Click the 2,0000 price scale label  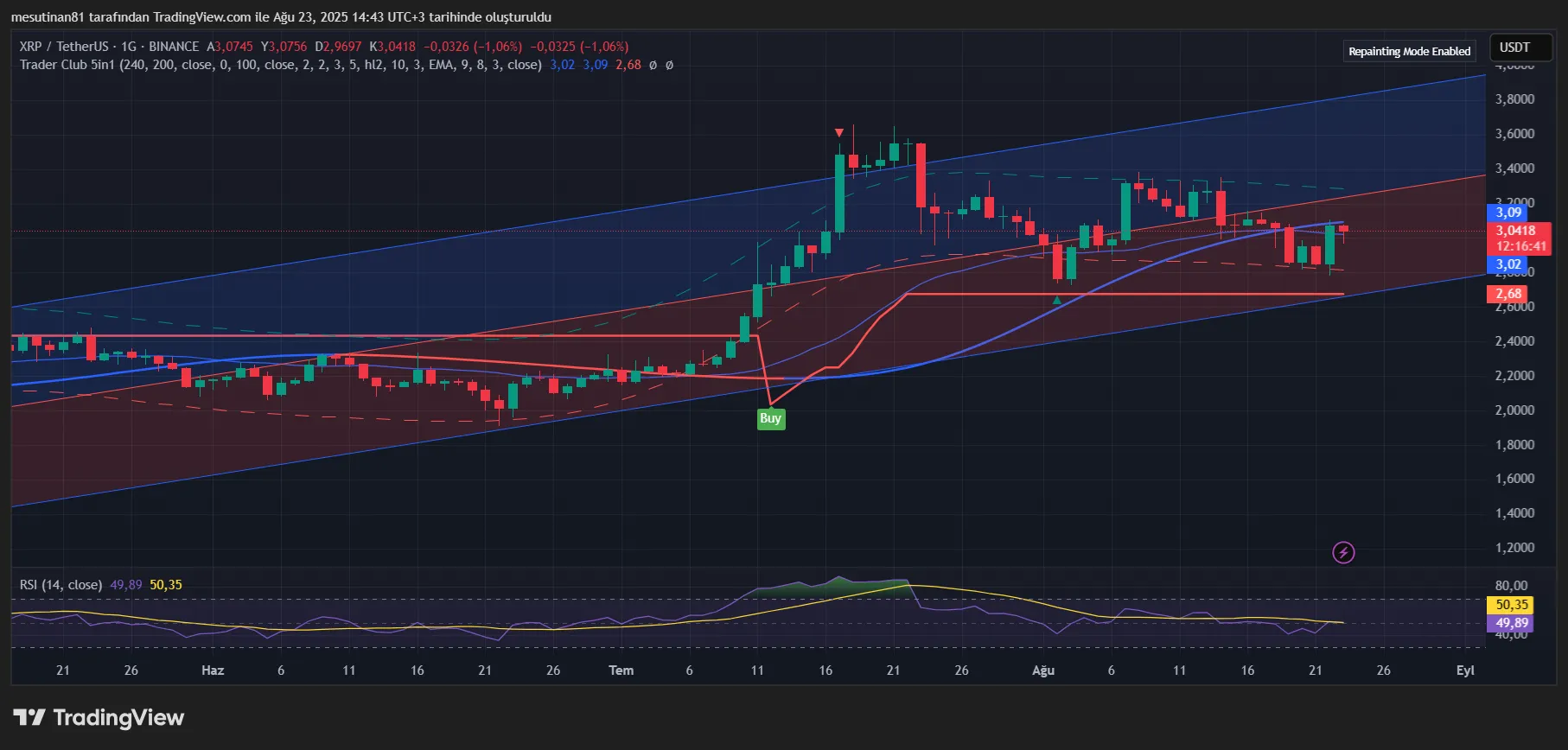(1515, 410)
